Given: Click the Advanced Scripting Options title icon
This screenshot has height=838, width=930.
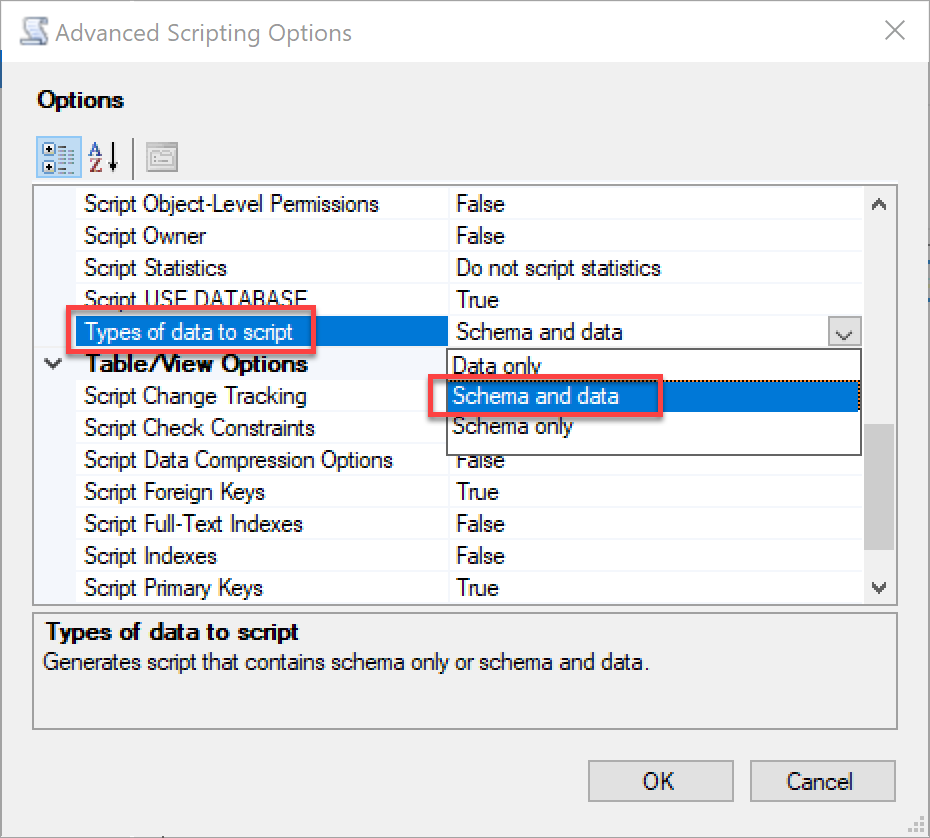Looking at the screenshot, I should [36, 32].
